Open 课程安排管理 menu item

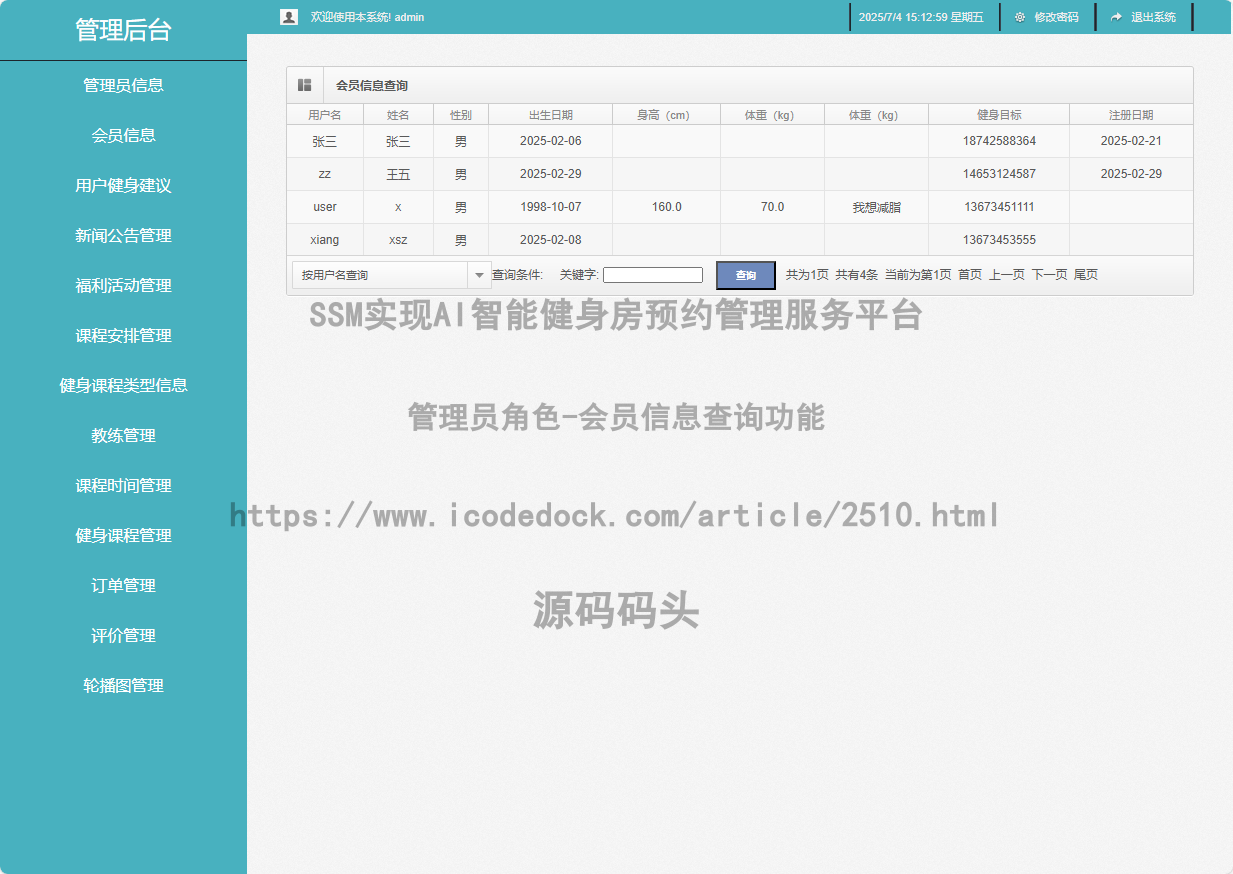coord(123,335)
